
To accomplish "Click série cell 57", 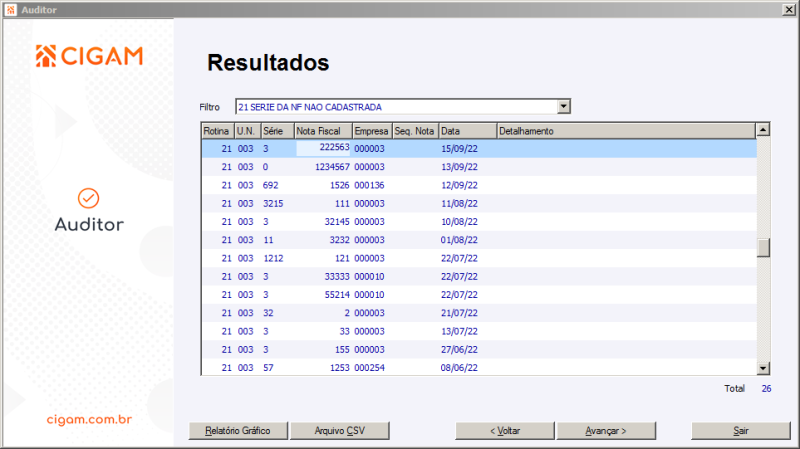I will click(268, 368).
